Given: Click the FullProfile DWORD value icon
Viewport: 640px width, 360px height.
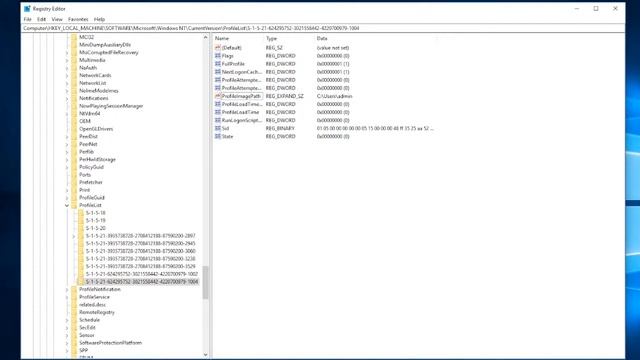Looking at the screenshot, I should (218, 64).
